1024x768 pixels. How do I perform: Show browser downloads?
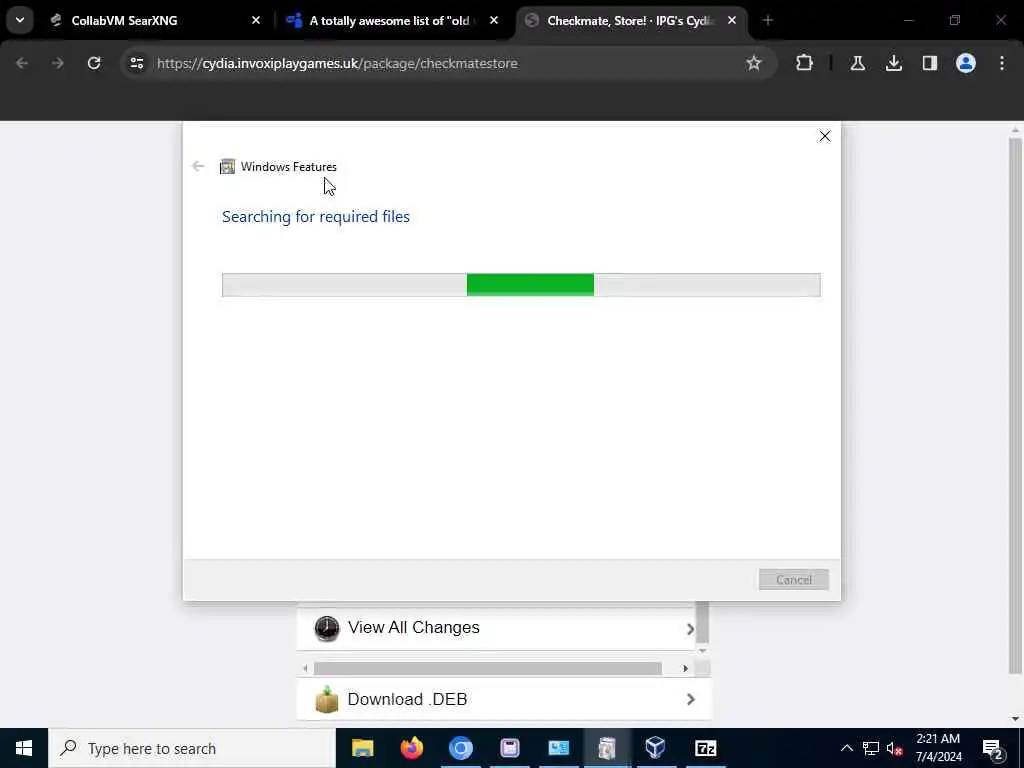click(x=893, y=63)
